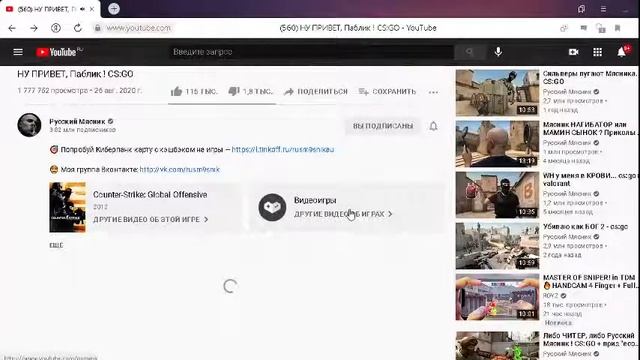Select the НУ ПРИВЕТ YouTube tab
This screenshot has height=360, width=640.
pyautogui.click(x=50, y=9)
